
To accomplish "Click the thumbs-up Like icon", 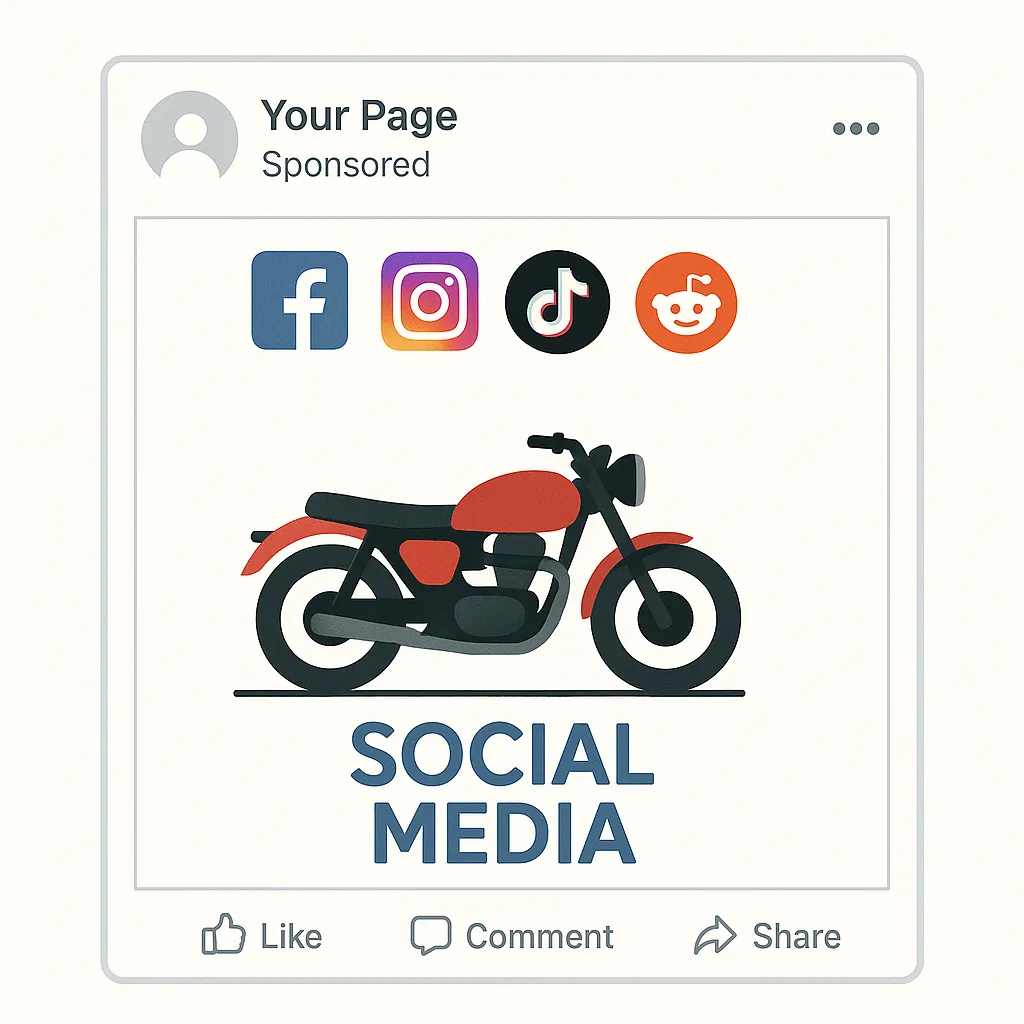I will tap(223, 934).
